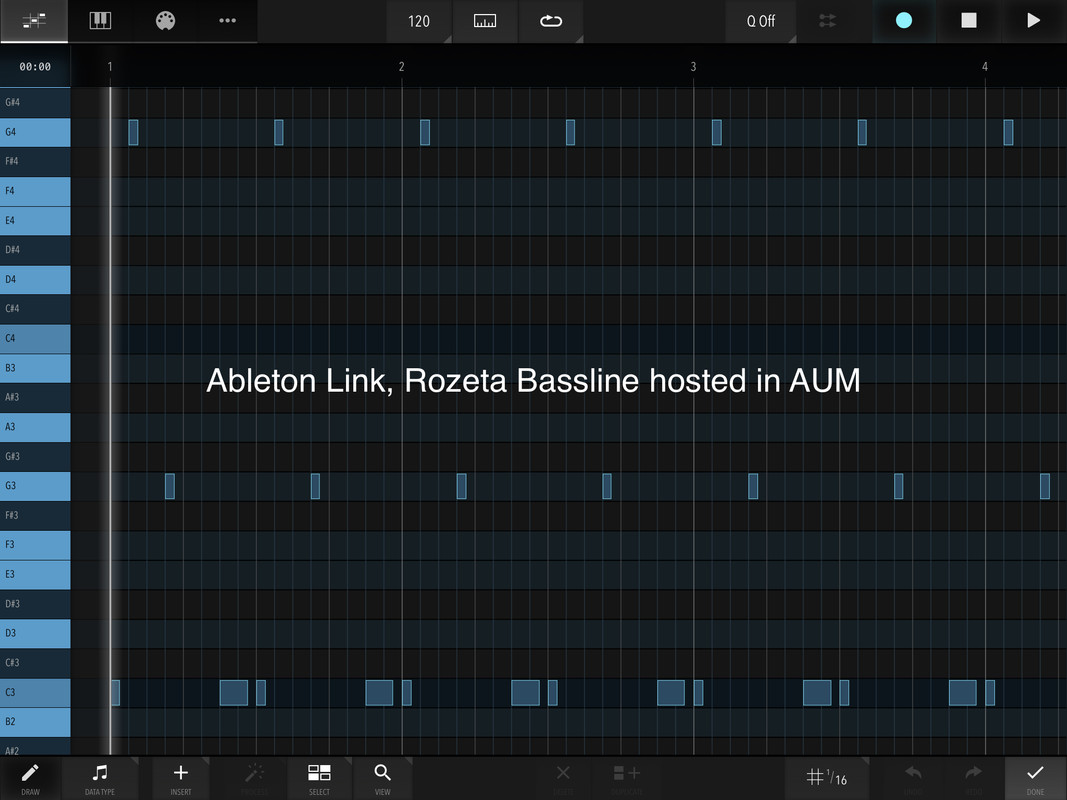1067x800 pixels.
Task: Tap the E4 piano key
Action: (x=35, y=220)
